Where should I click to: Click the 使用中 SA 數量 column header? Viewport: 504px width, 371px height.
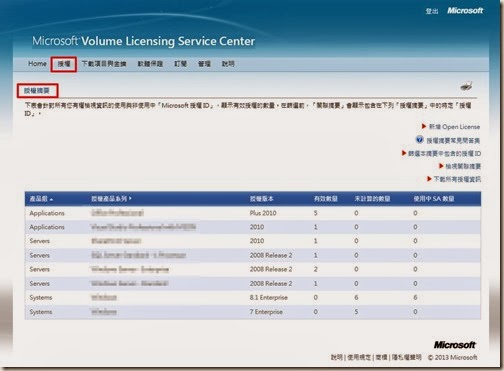click(434, 199)
